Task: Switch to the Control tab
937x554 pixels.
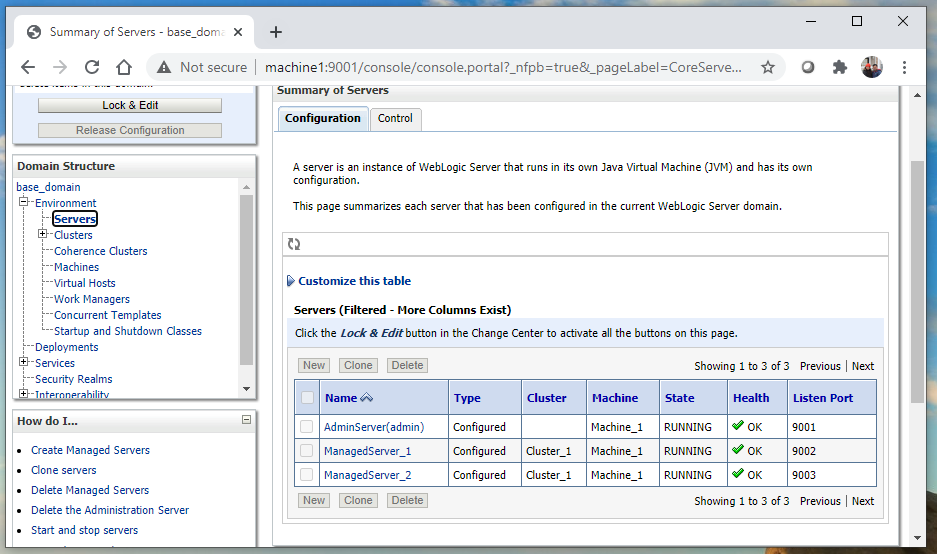Action: point(395,118)
